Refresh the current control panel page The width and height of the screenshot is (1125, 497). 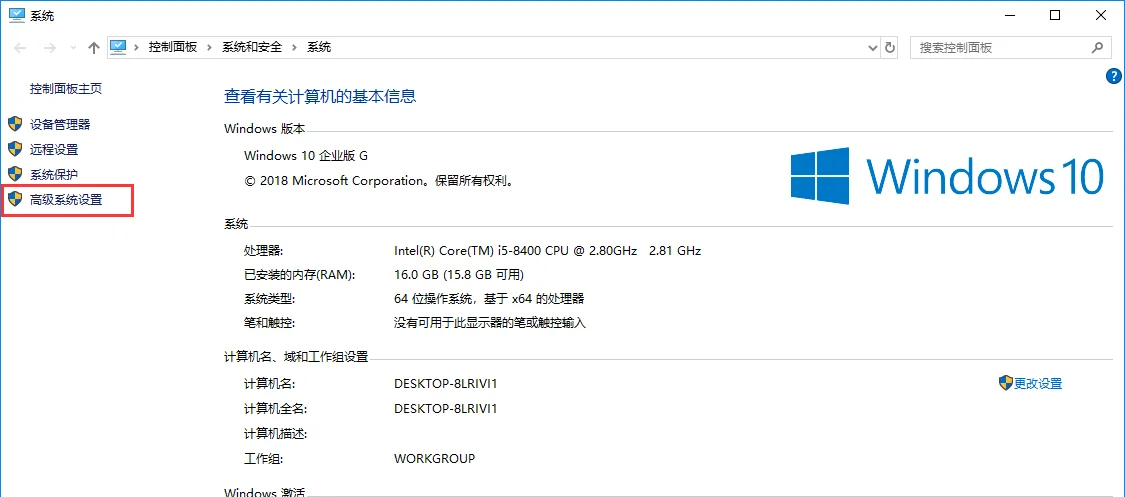click(890, 48)
